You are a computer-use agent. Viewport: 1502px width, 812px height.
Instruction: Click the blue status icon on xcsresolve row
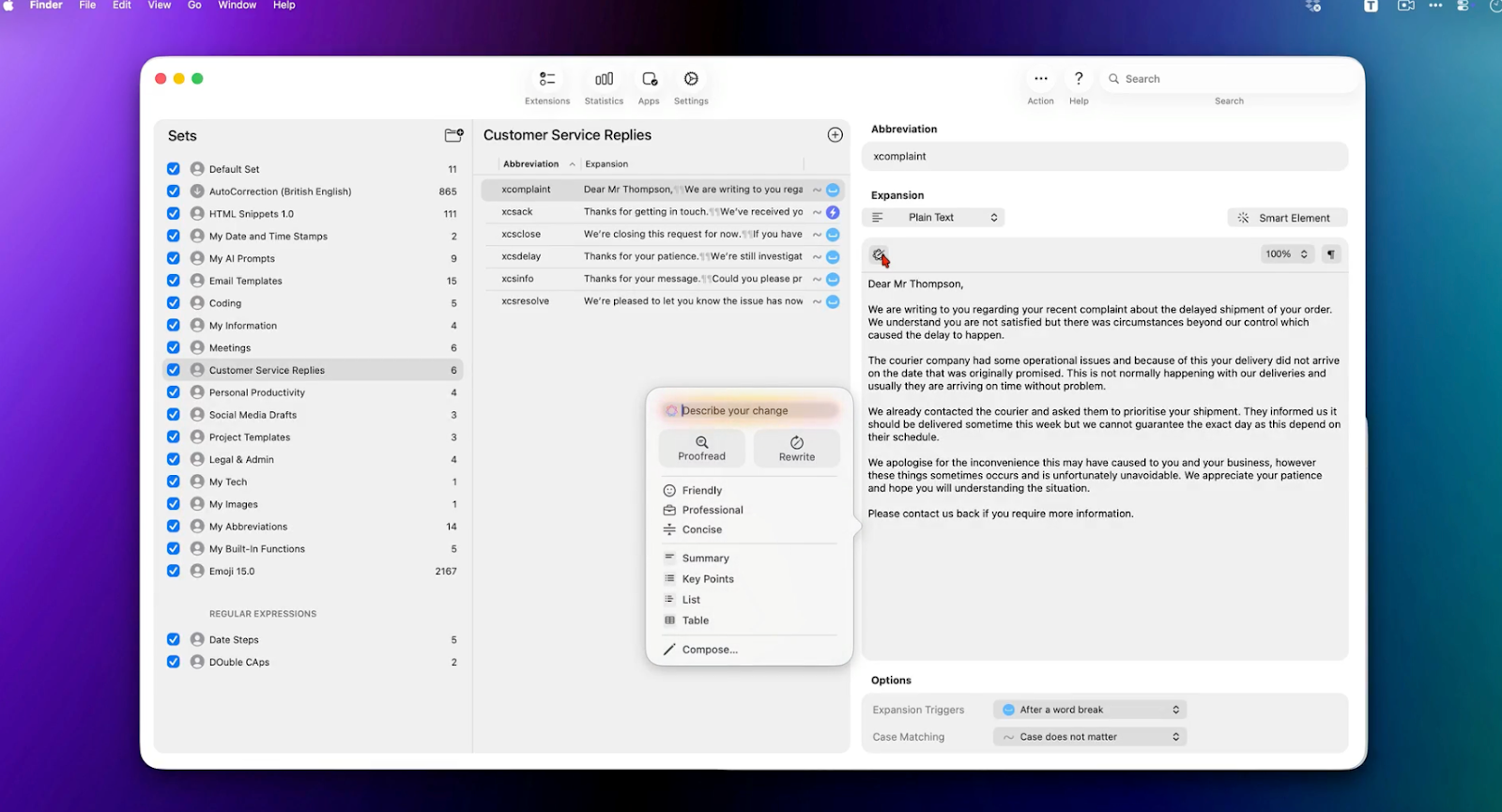coord(833,302)
